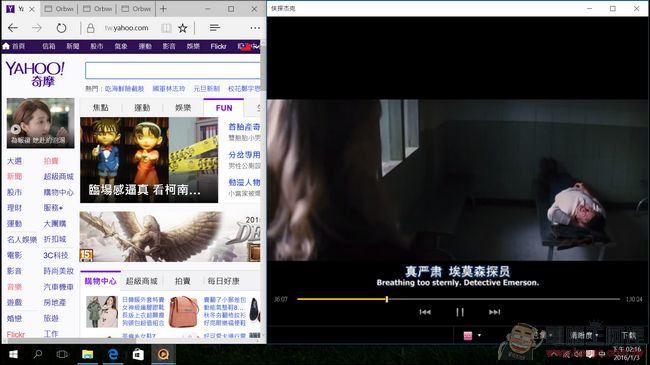
Task: Open the red Flickr link in sidebar
Action: click(x=16, y=334)
